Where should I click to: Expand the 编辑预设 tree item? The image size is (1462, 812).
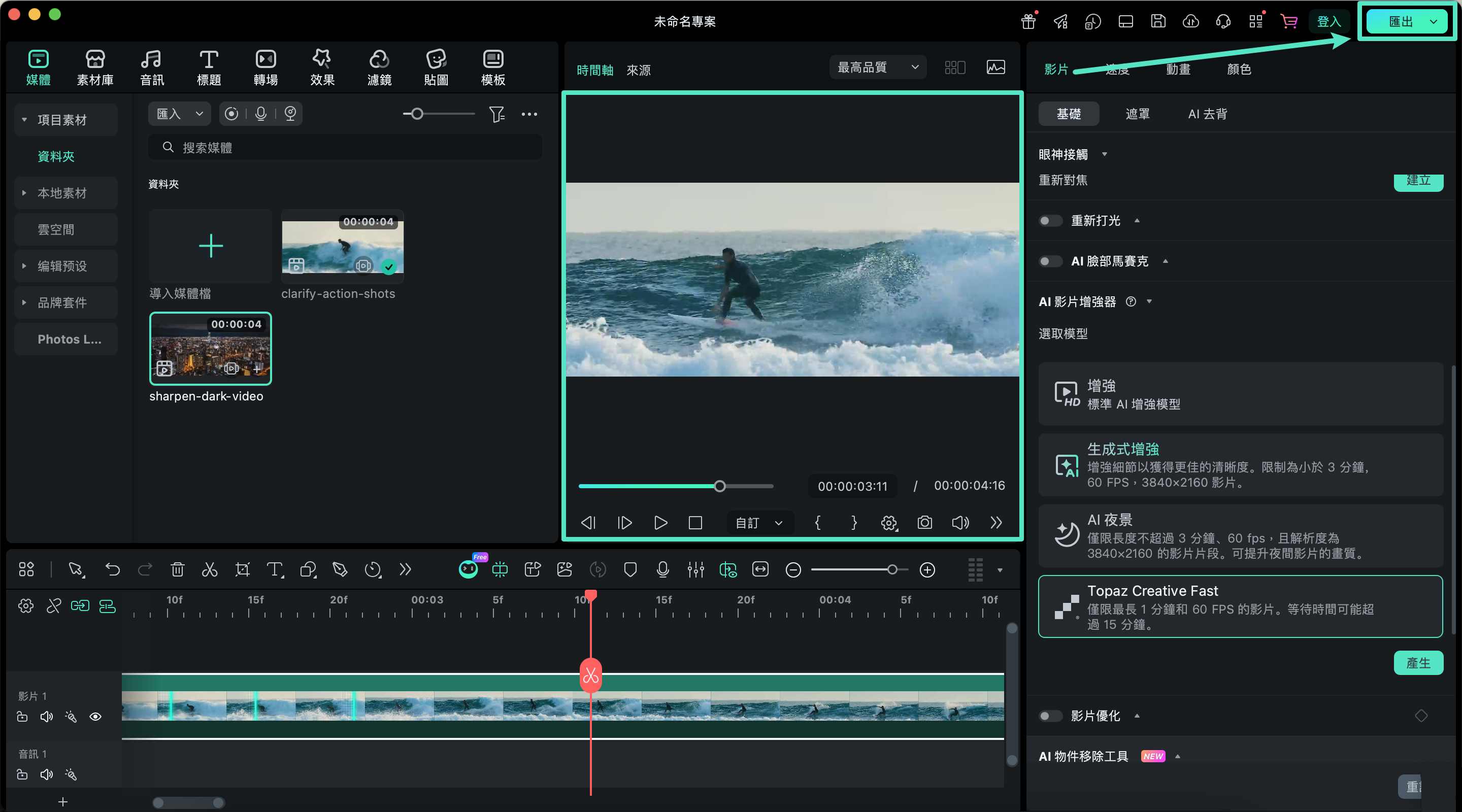(24, 265)
